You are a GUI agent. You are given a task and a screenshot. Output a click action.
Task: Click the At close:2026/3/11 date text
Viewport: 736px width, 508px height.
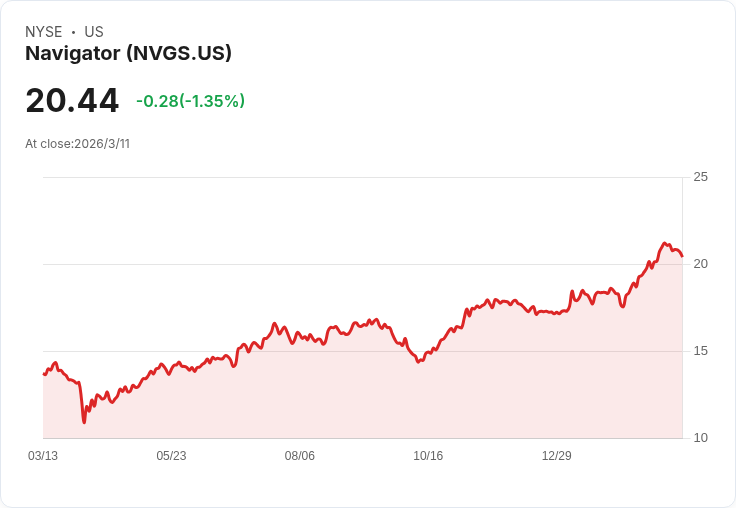77,144
